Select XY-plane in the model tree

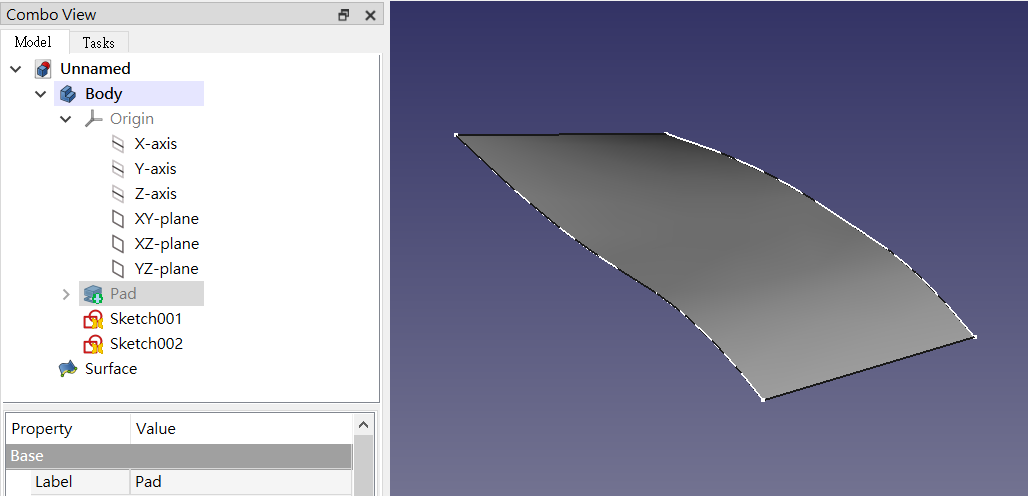tap(167, 219)
